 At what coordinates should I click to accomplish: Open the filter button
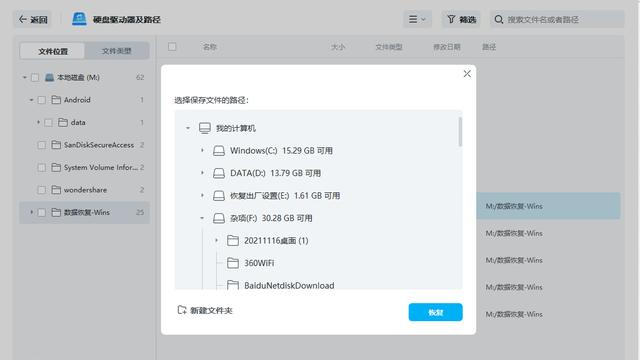(x=461, y=19)
